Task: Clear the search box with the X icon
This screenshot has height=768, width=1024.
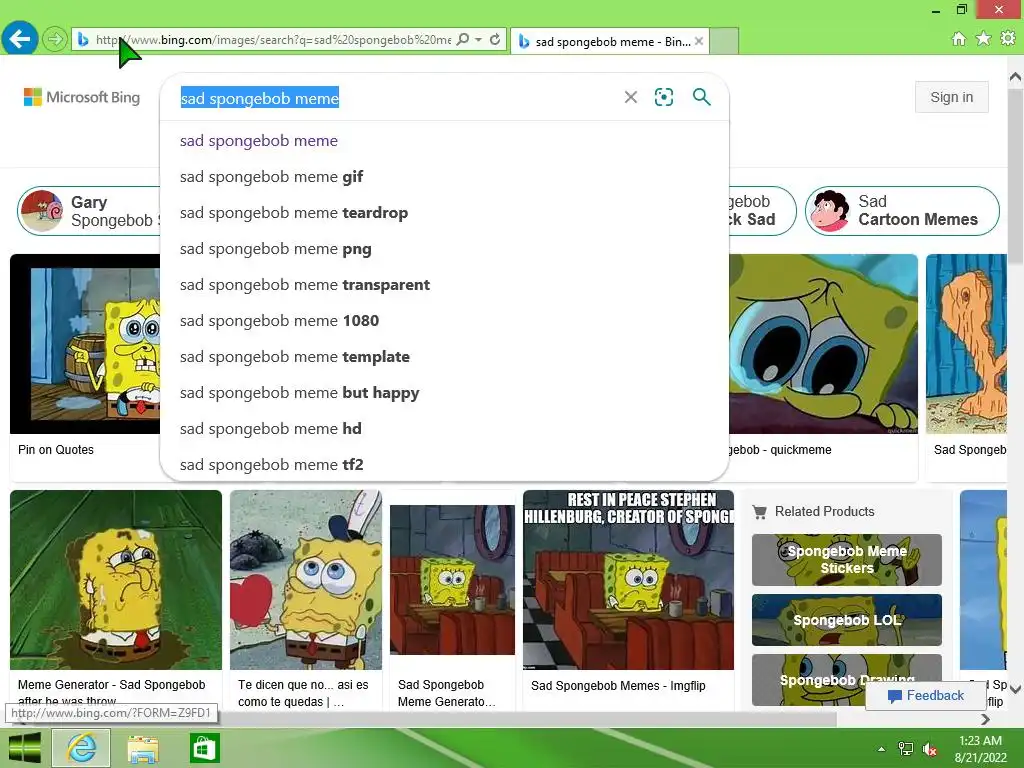Action: click(631, 97)
